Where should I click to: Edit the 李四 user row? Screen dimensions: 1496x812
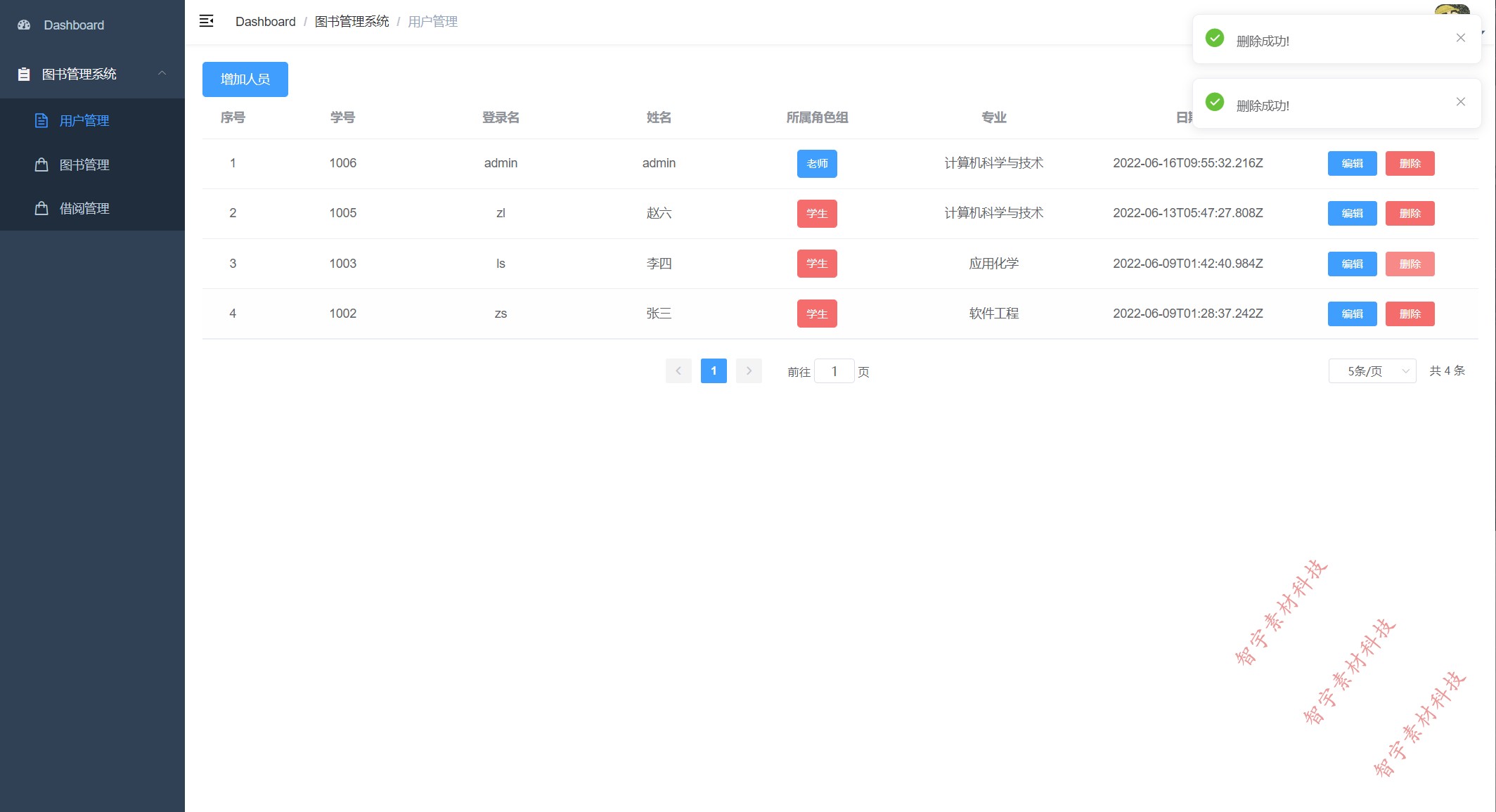[1352, 264]
